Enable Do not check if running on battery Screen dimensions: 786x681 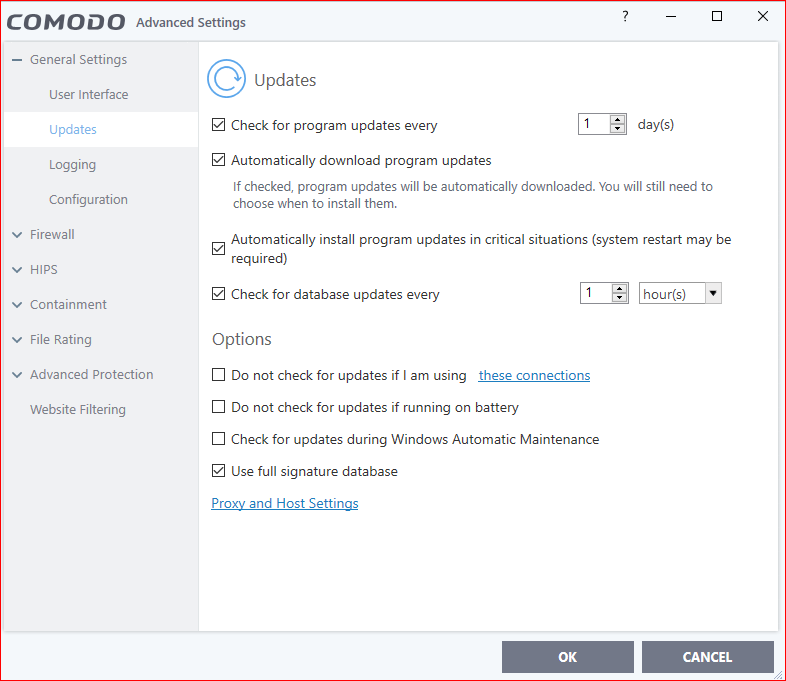click(x=219, y=408)
